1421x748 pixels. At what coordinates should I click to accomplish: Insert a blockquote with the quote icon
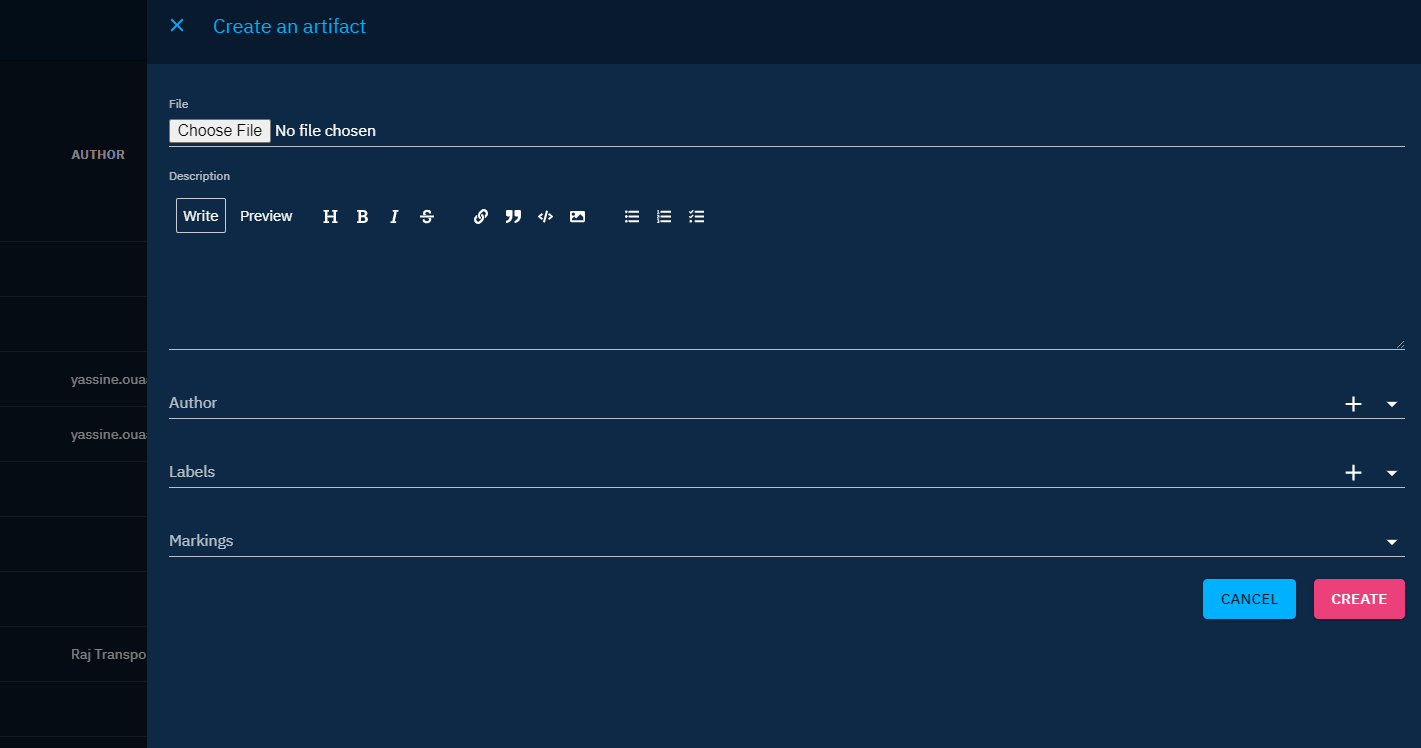click(513, 216)
